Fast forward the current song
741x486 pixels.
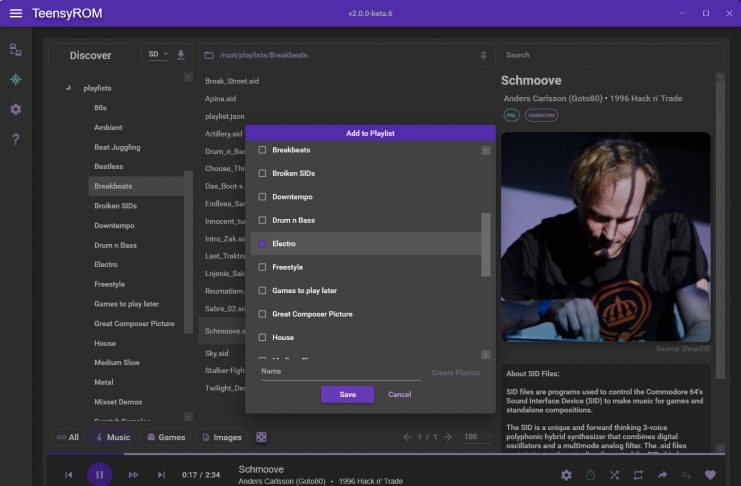pos(133,475)
